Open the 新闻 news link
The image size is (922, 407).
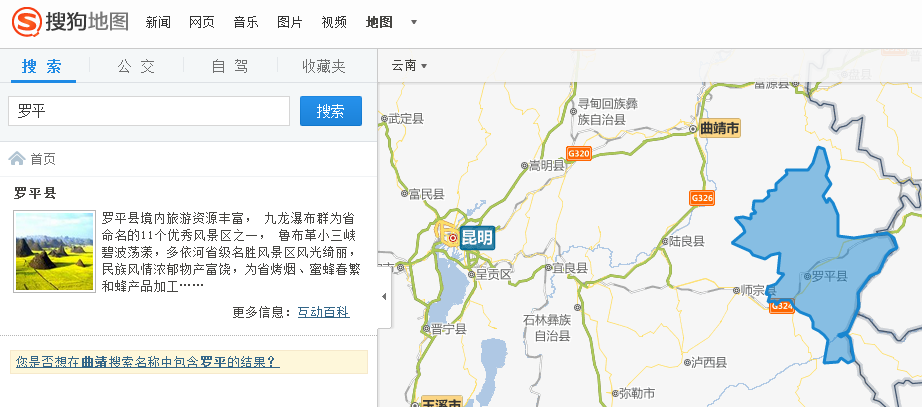point(158,22)
